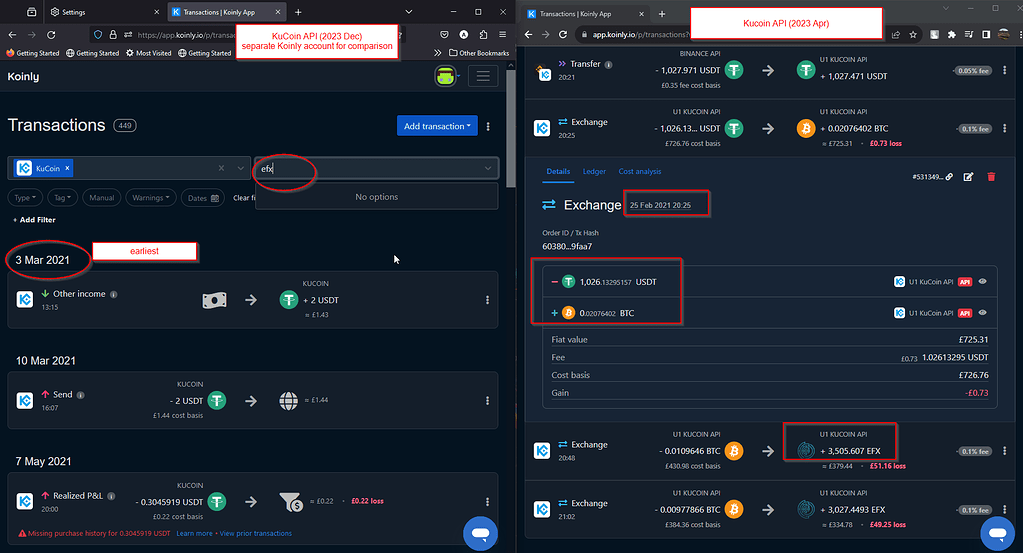Image resolution: width=1023 pixels, height=553 pixels.
Task: Open the Cost analysis tab
Action: point(639,172)
